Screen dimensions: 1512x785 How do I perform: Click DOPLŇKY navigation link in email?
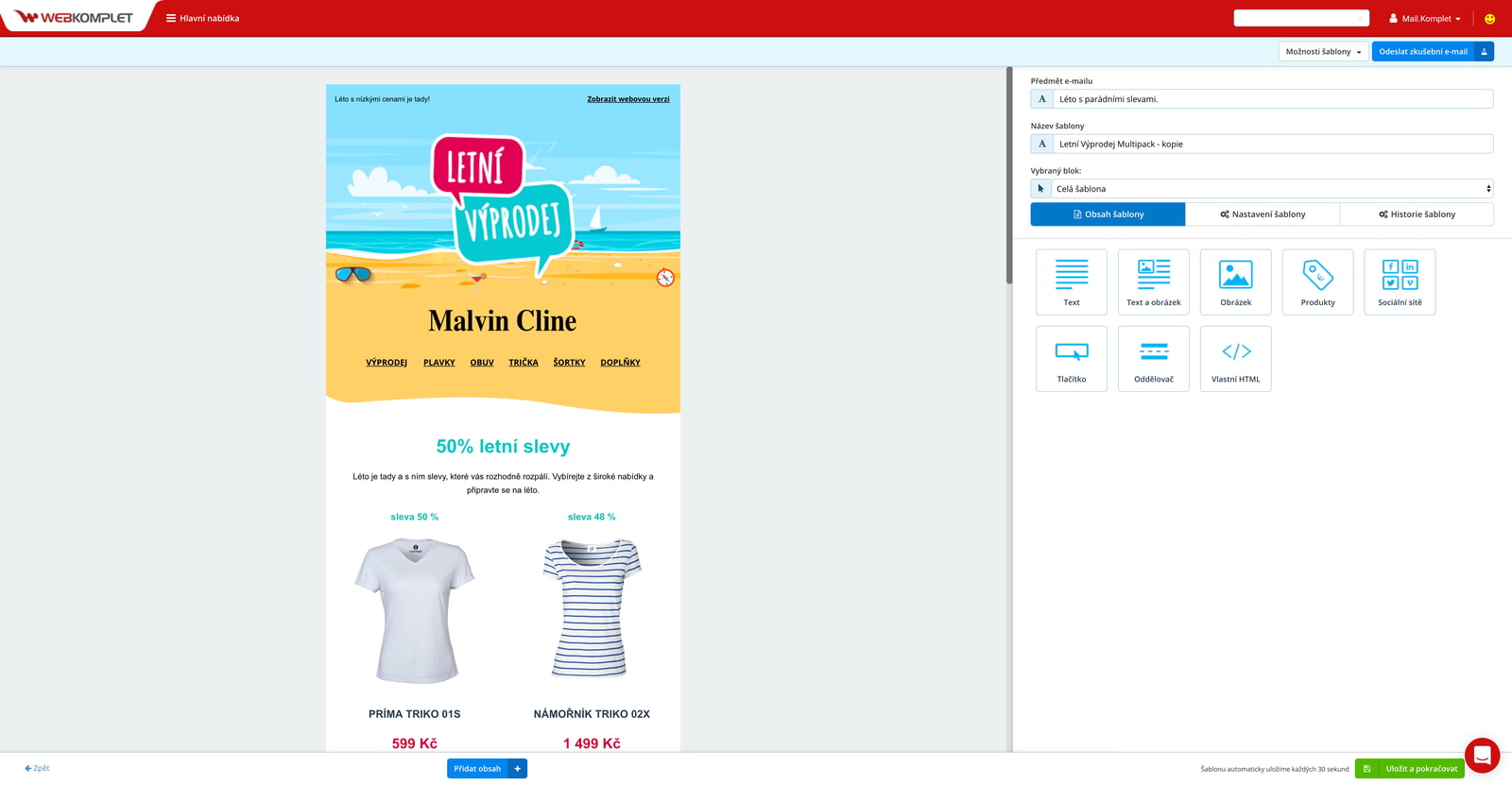tap(620, 363)
